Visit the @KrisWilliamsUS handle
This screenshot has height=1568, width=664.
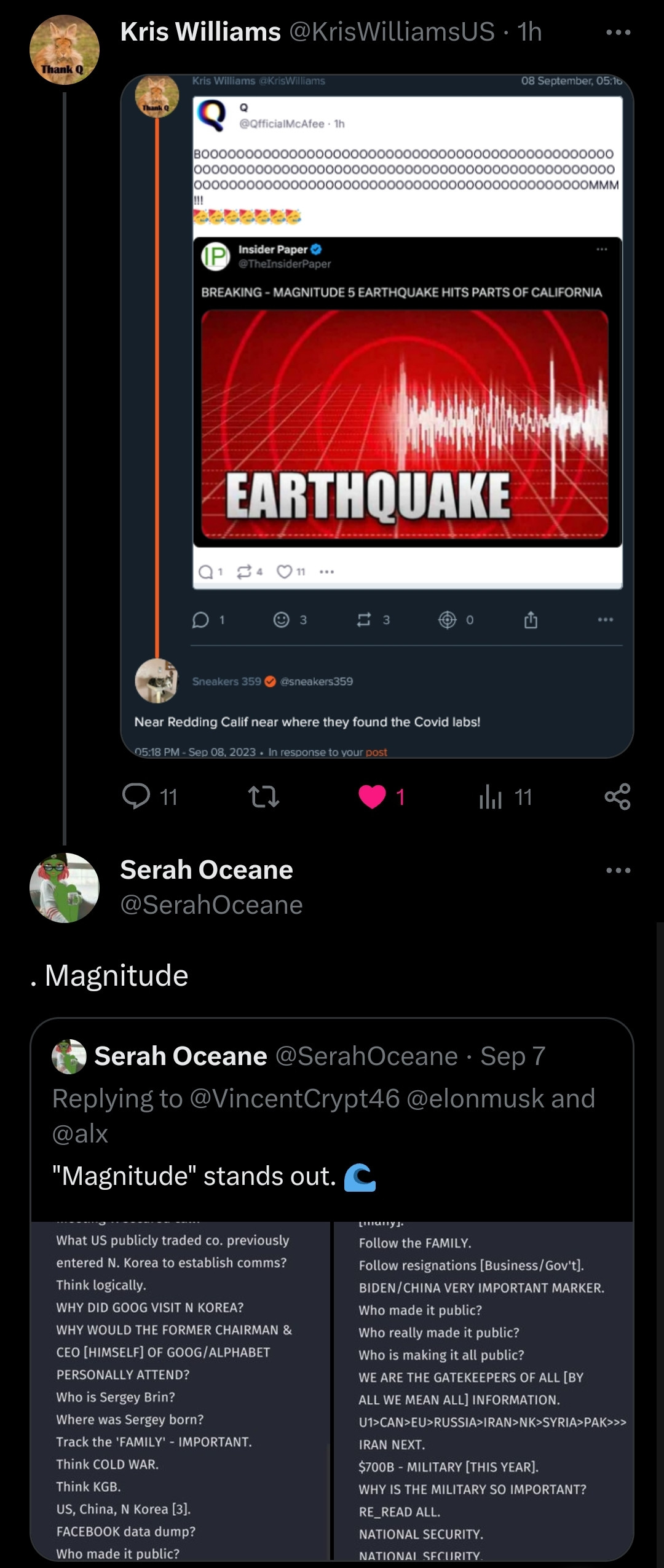[392, 32]
